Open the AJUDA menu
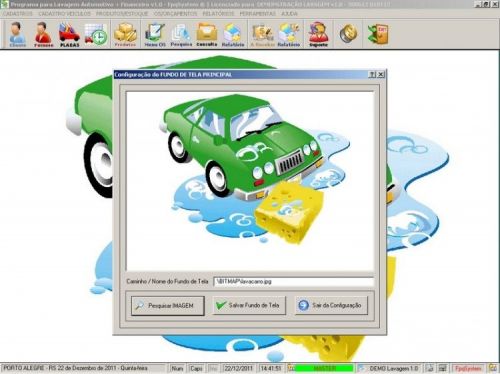 point(289,14)
